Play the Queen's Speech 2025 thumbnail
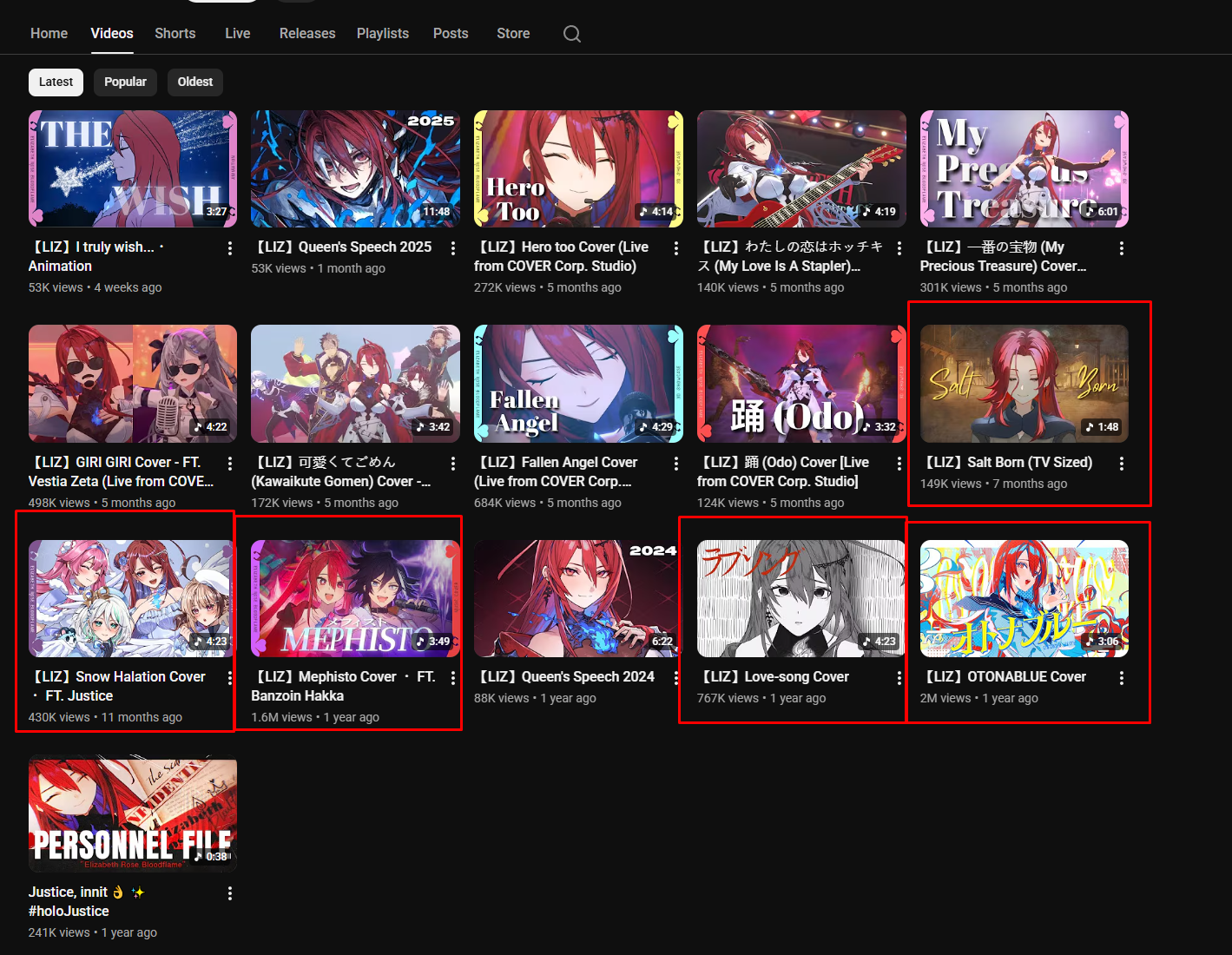The image size is (1232, 955). coord(356,168)
